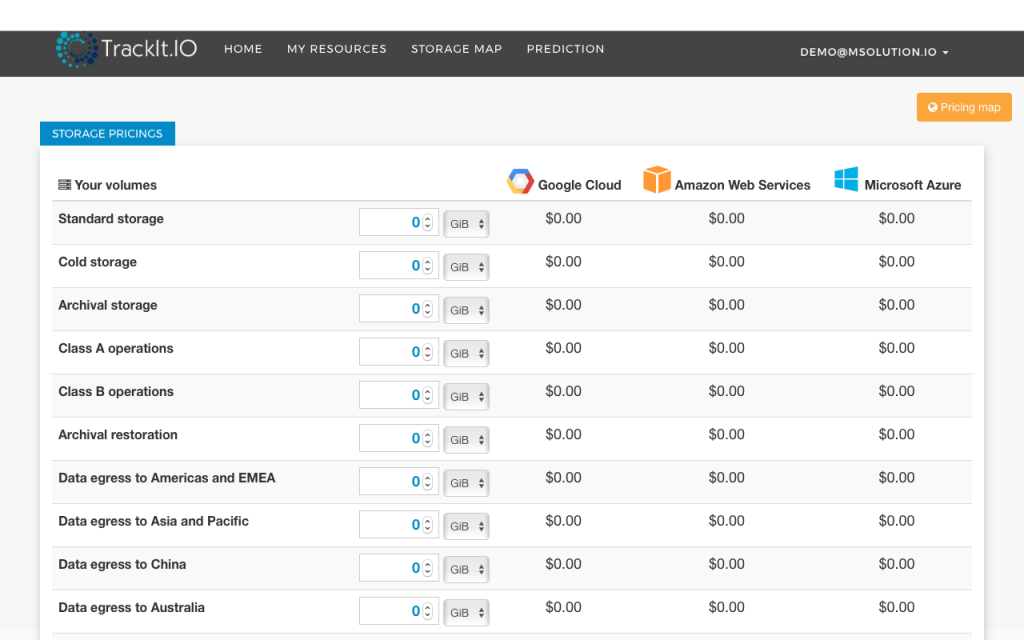Open the STORAGE MAP page
1024x640 pixels.
pos(456,49)
